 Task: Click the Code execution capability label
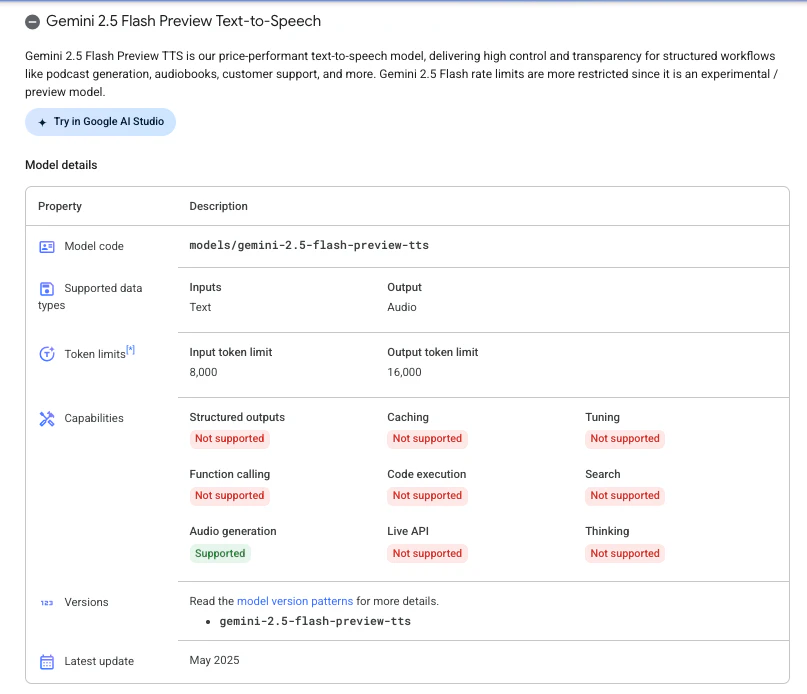(x=427, y=475)
